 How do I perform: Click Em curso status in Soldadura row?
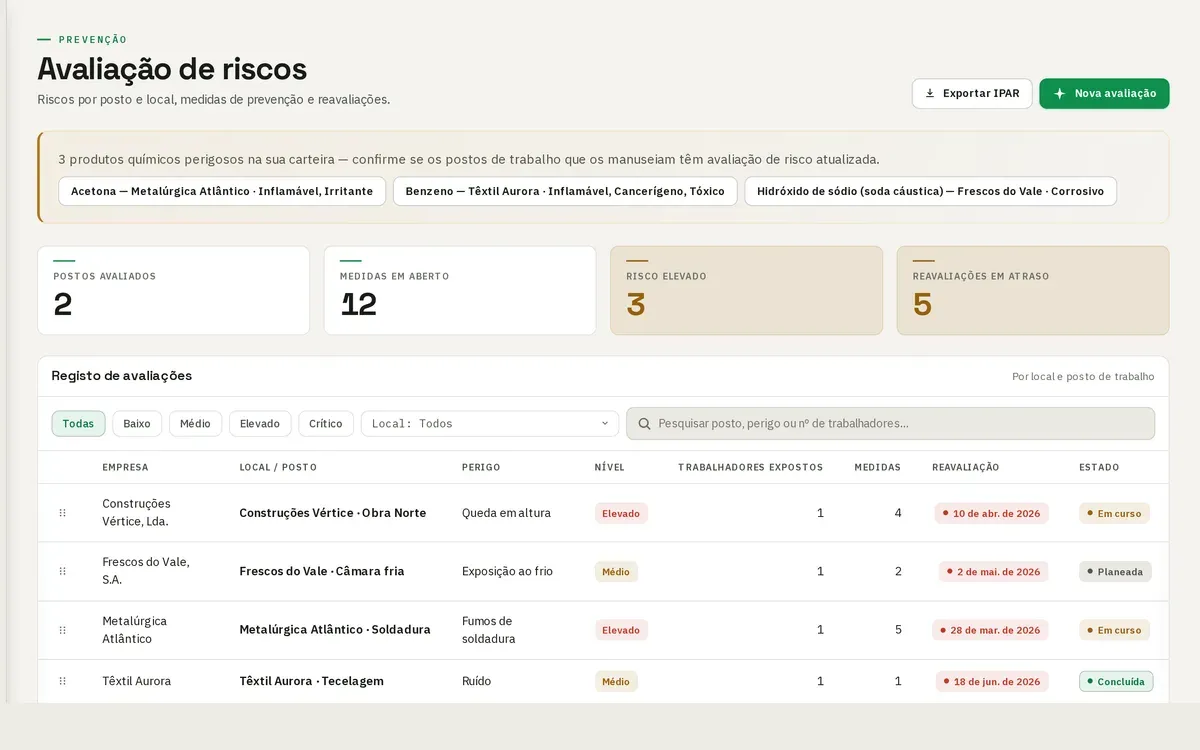point(1114,630)
